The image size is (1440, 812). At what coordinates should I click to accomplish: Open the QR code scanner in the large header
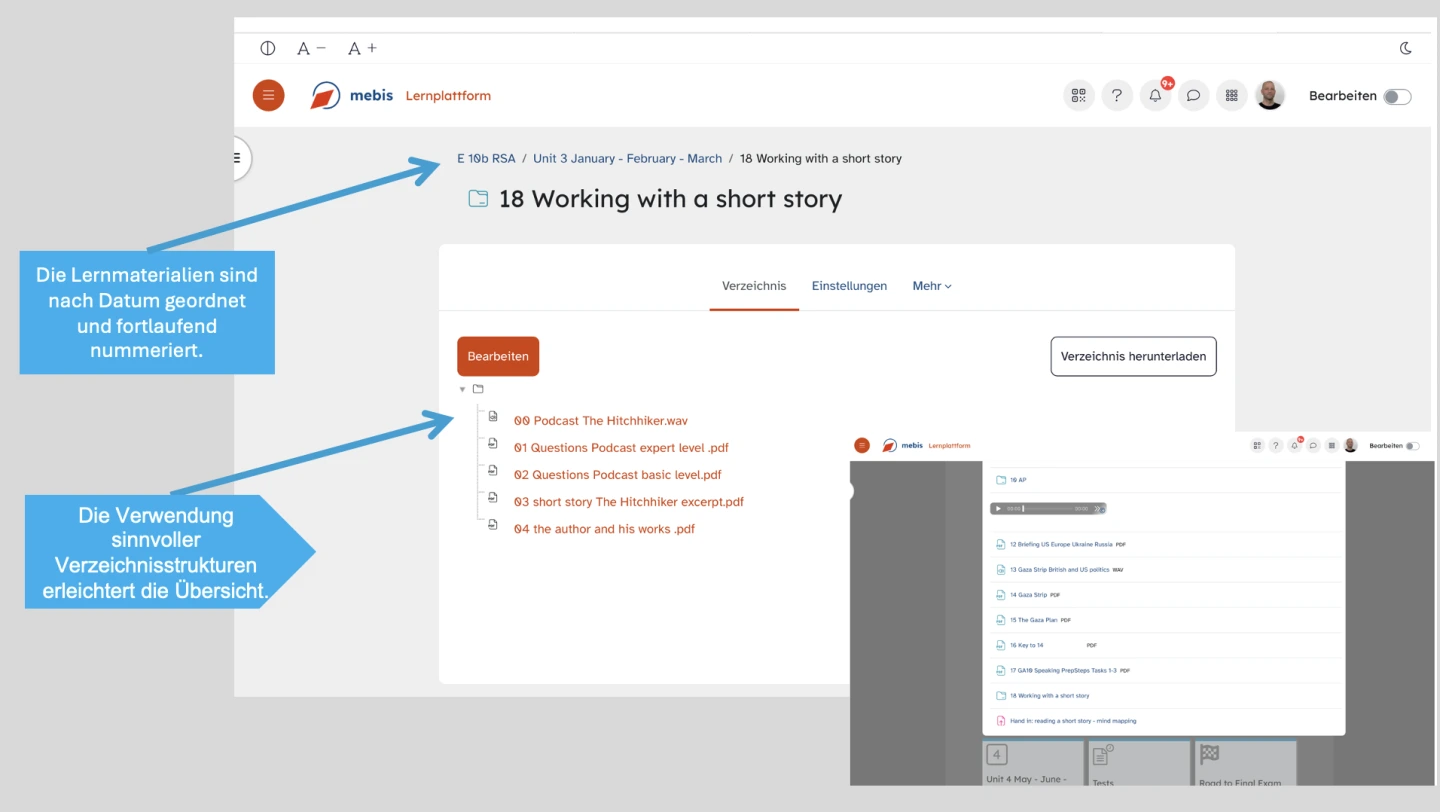pyautogui.click(x=1078, y=96)
